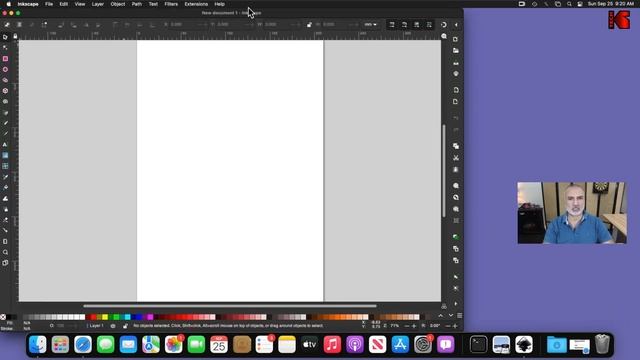Toggle scale rounded corners option

tap(404, 24)
